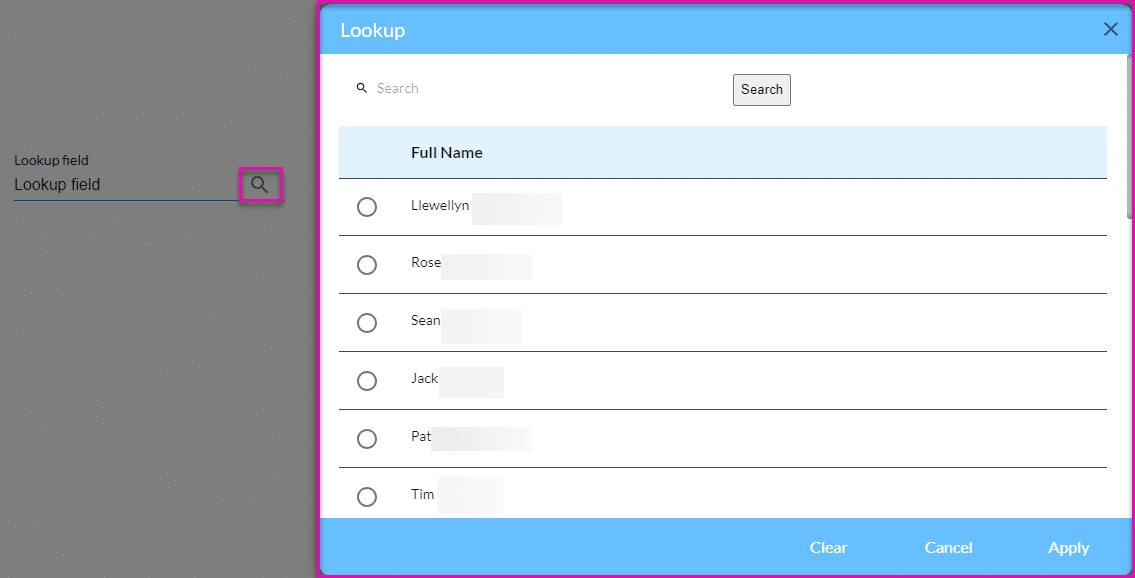Choose the radio button for Tim
The image size is (1135, 578).
tap(367, 497)
